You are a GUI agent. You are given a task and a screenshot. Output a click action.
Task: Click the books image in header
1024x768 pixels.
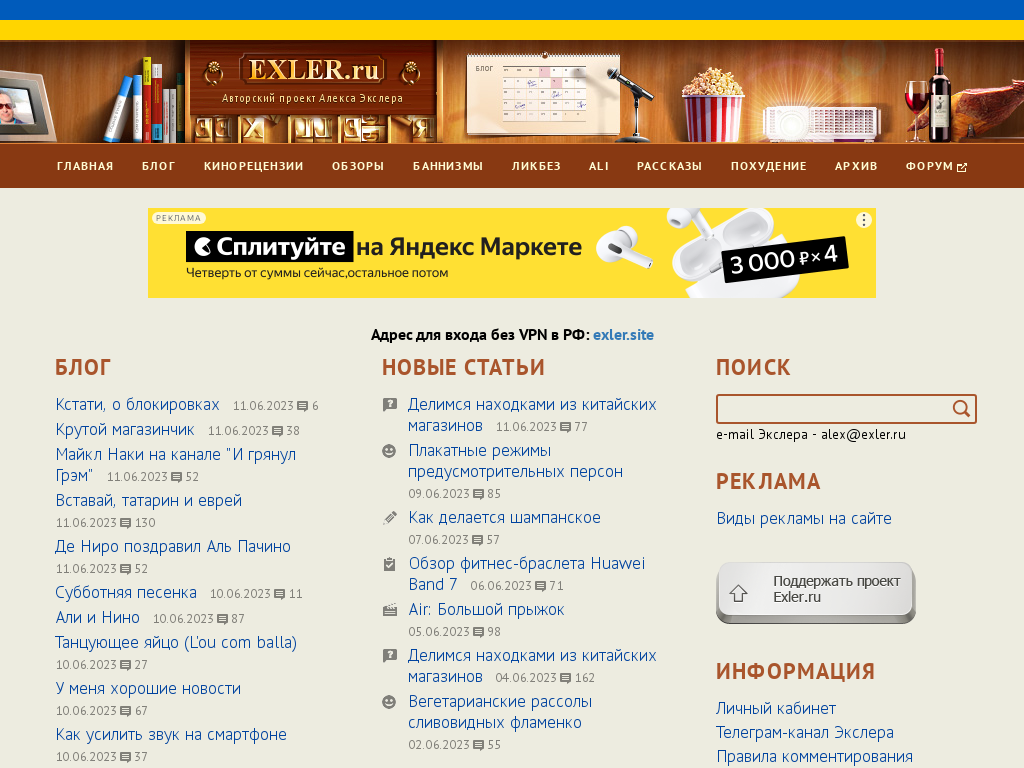[145, 101]
